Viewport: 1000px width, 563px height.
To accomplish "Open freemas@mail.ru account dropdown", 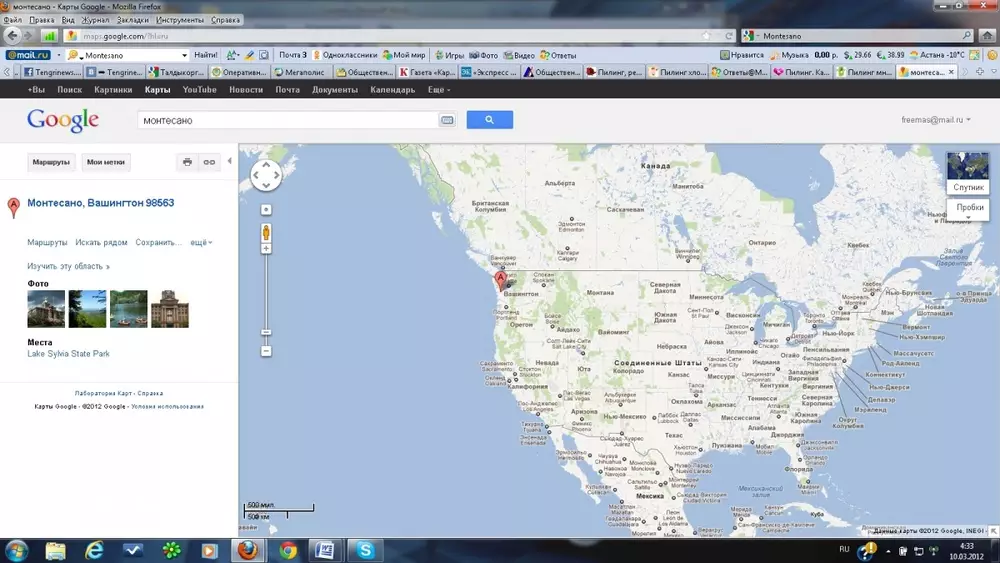I will tap(935, 120).
